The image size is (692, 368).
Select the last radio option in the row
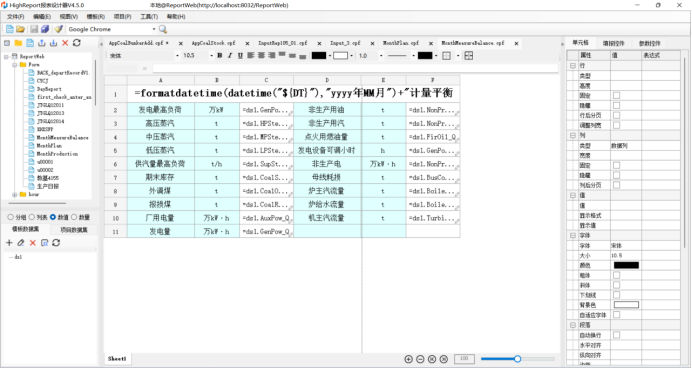pyautogui.click(x=74, y=217)
